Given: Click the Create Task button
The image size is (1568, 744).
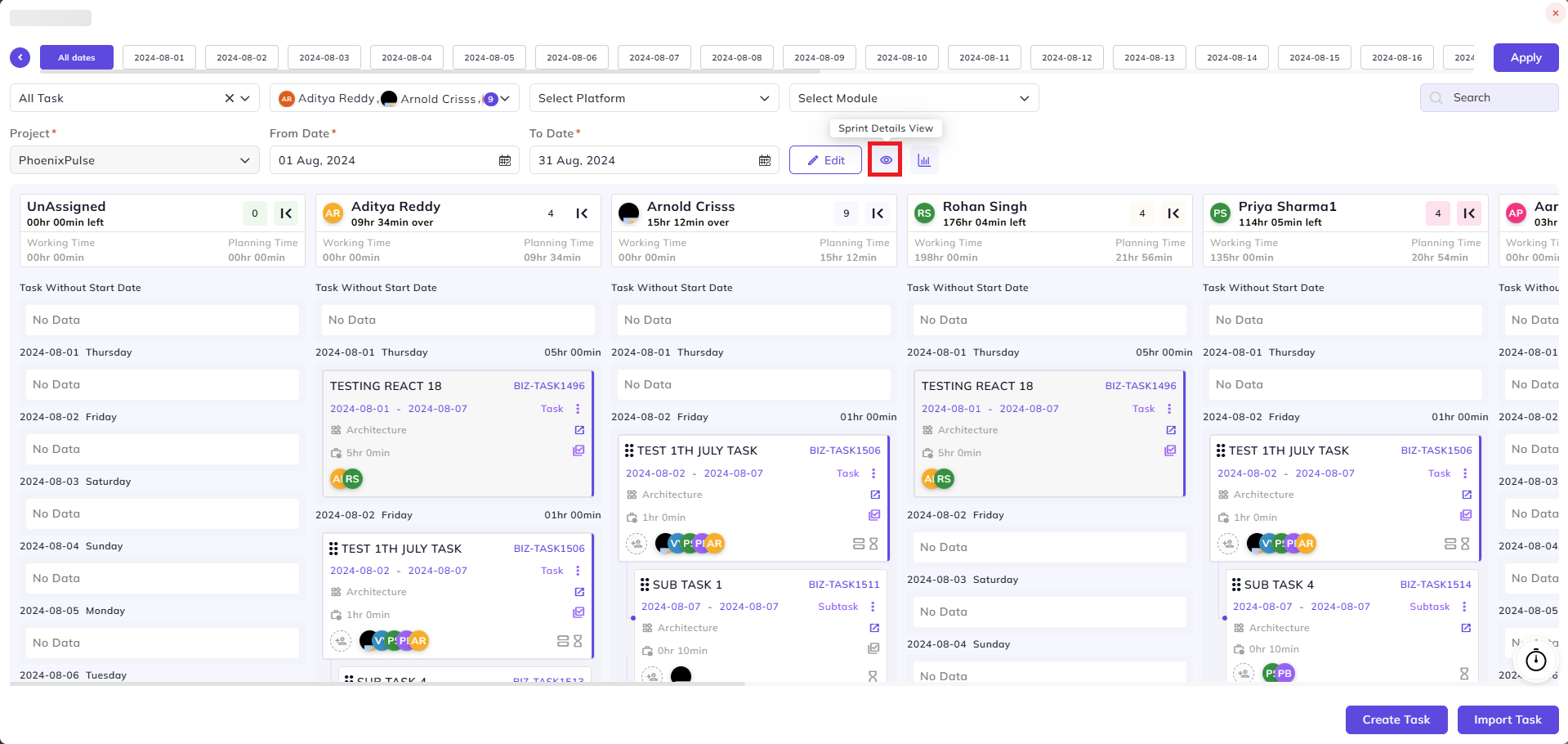Looking at the screenshot, I should pyautogui.click(x=1396, y=719).
